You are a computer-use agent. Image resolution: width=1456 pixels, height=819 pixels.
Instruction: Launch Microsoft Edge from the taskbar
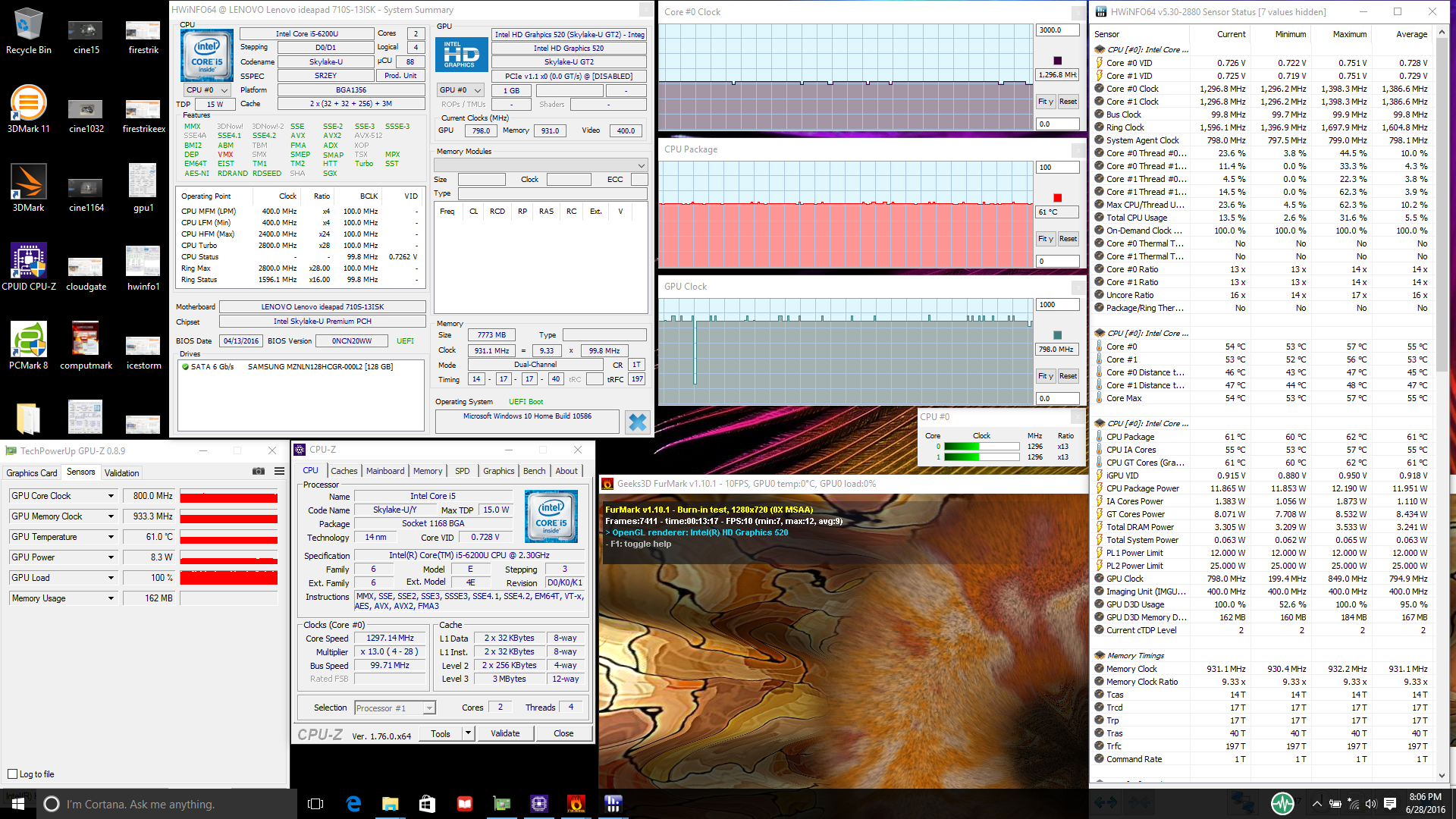pos(353,804)
